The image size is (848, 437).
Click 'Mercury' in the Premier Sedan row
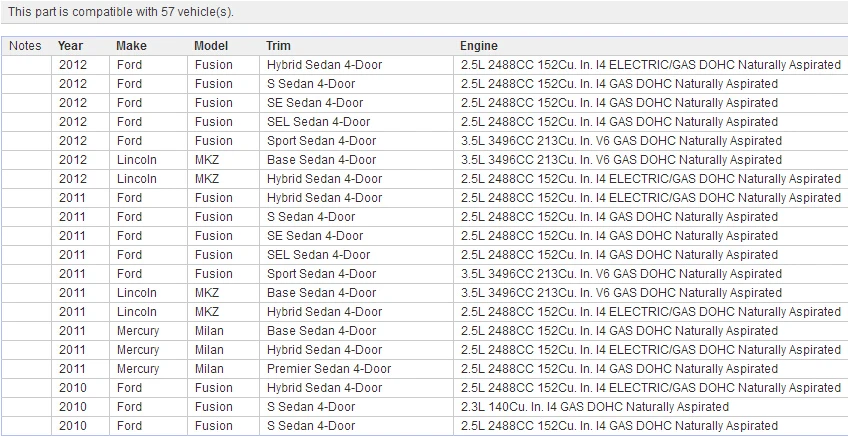click(138, 369)
